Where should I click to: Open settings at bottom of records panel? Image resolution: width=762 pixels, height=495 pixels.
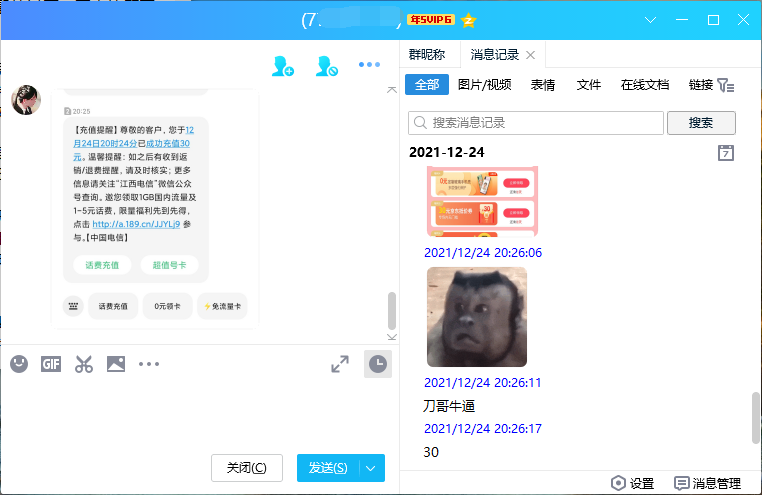632,483
